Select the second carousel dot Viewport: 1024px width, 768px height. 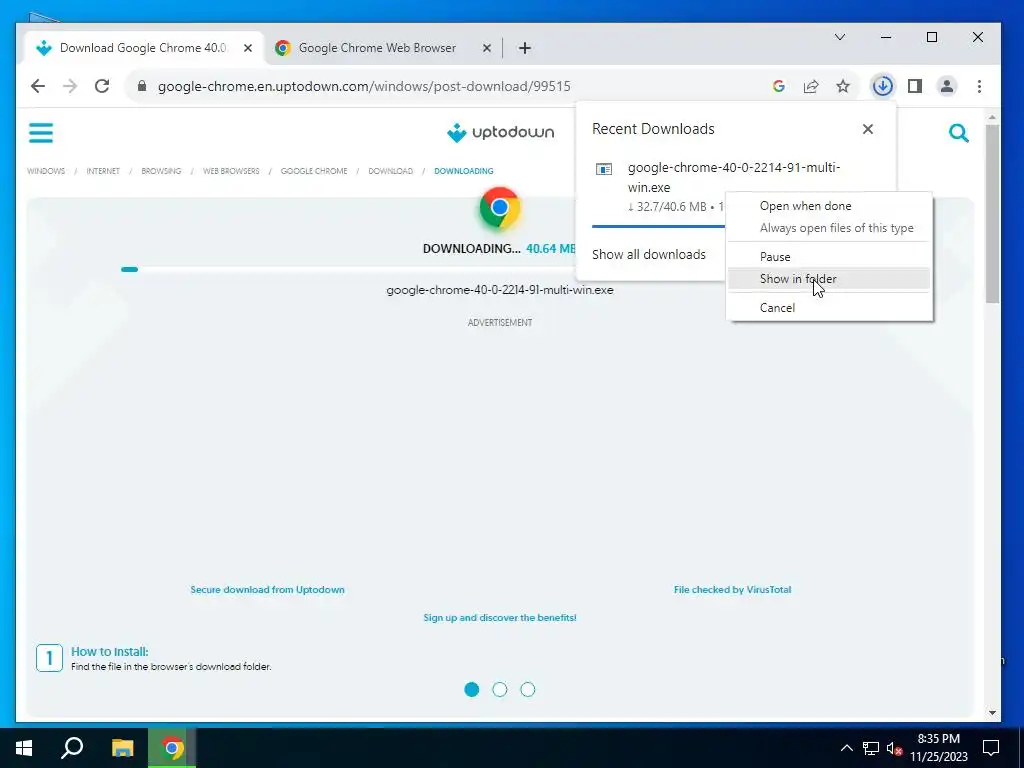[500, 690]
